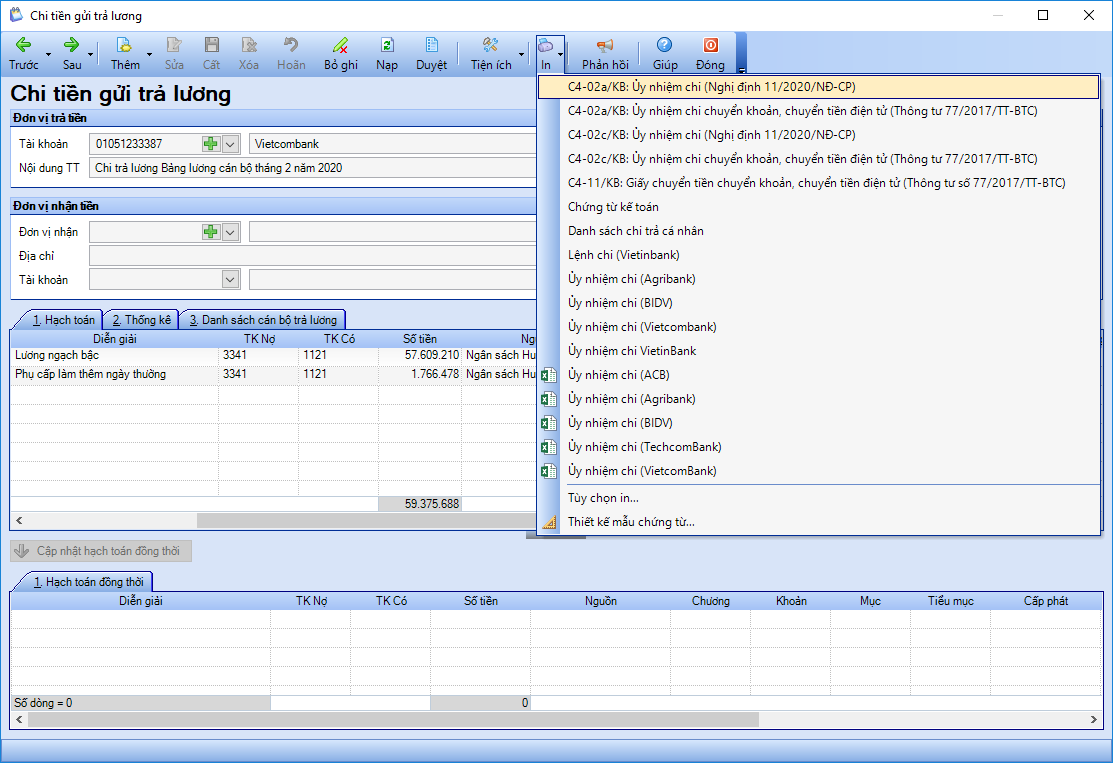1113x763 pixels.
Task: Switch to 3. Danh sách cán bộ trả lương tab
Action: (263, 320)
